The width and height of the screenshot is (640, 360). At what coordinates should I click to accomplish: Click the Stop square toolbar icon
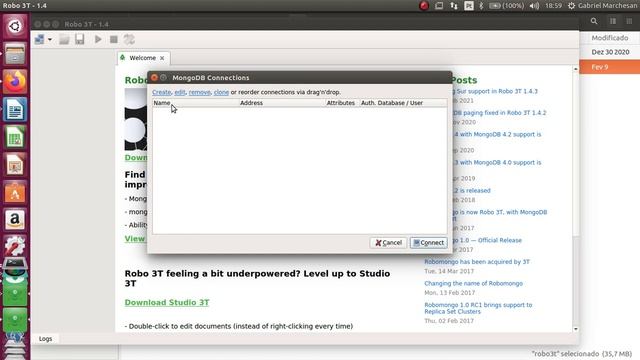(x=114, y=39)
